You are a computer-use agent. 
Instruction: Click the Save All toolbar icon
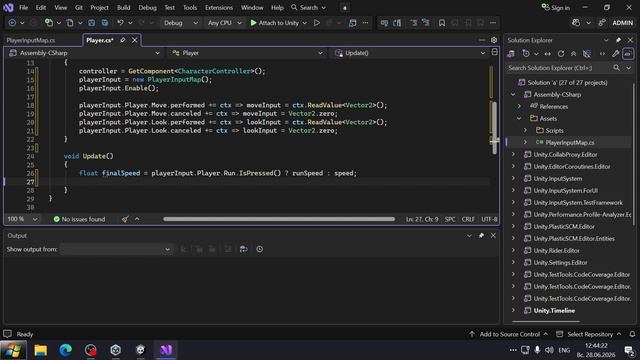coord(105,23)
